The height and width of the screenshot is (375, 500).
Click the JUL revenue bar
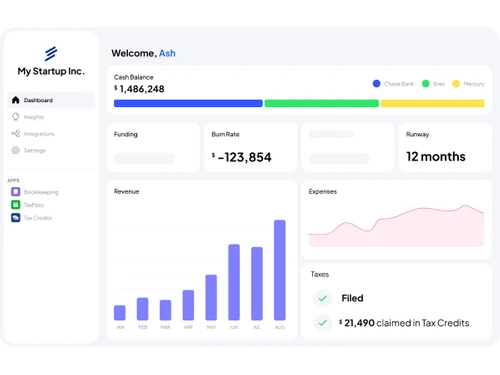click(257, 283)
